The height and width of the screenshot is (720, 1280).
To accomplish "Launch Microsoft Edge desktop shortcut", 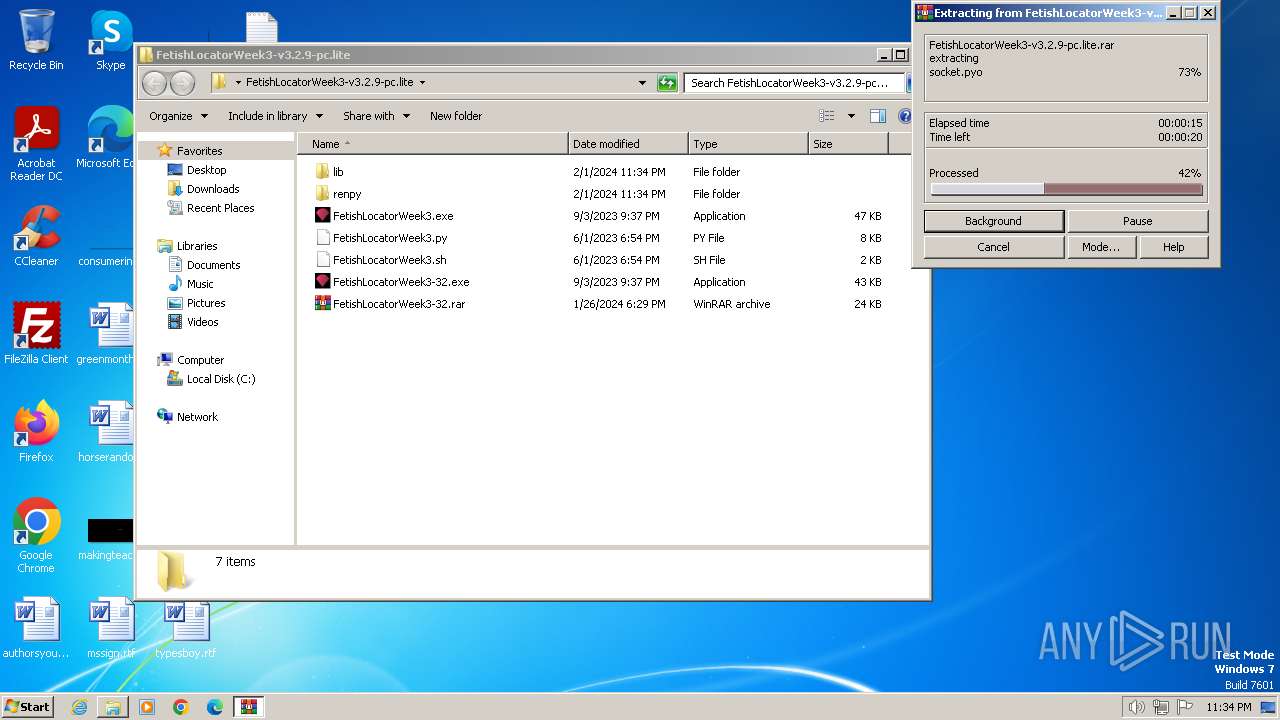I will tap(106, 138).
